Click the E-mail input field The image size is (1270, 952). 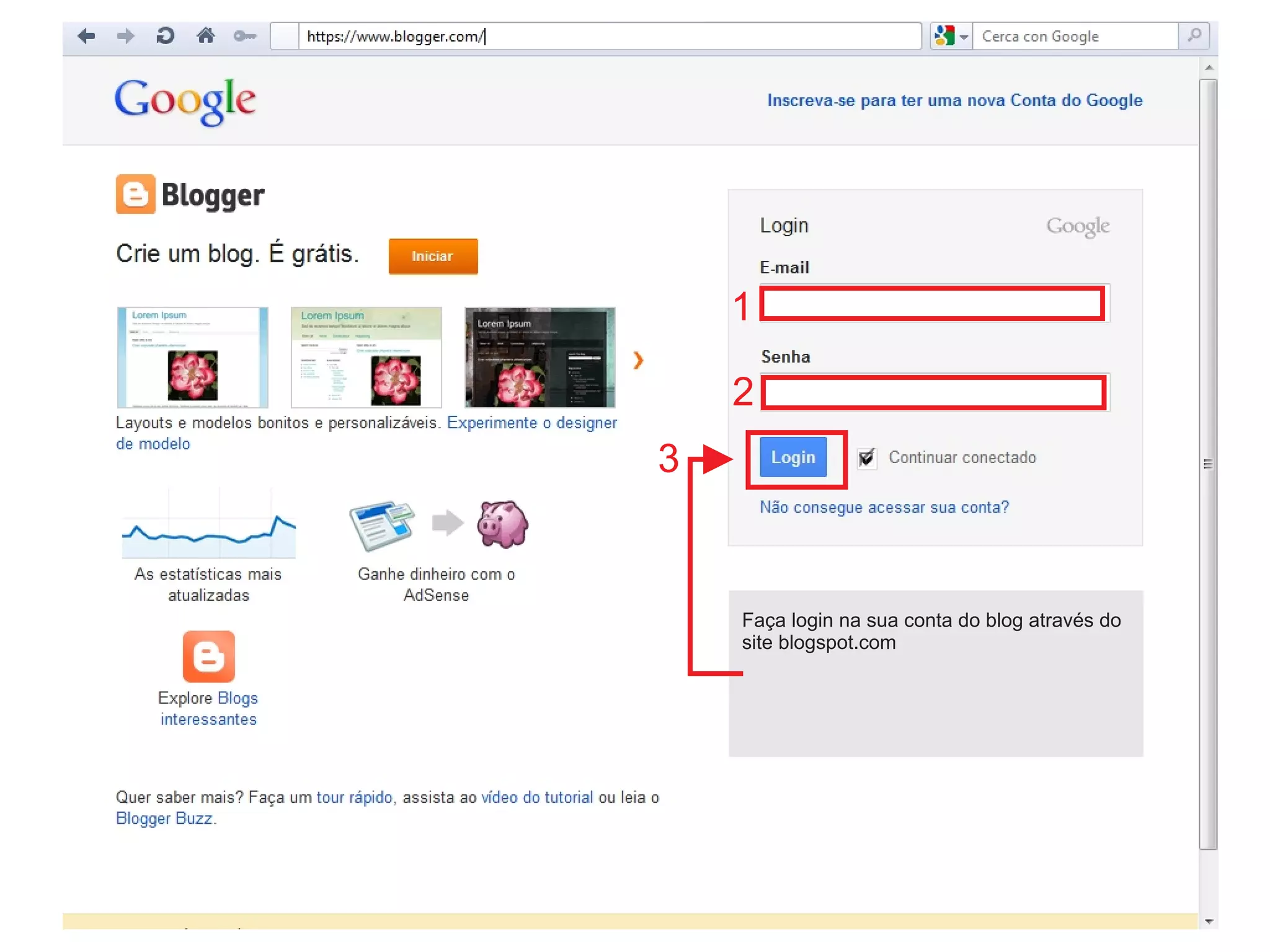click(933, 304)
